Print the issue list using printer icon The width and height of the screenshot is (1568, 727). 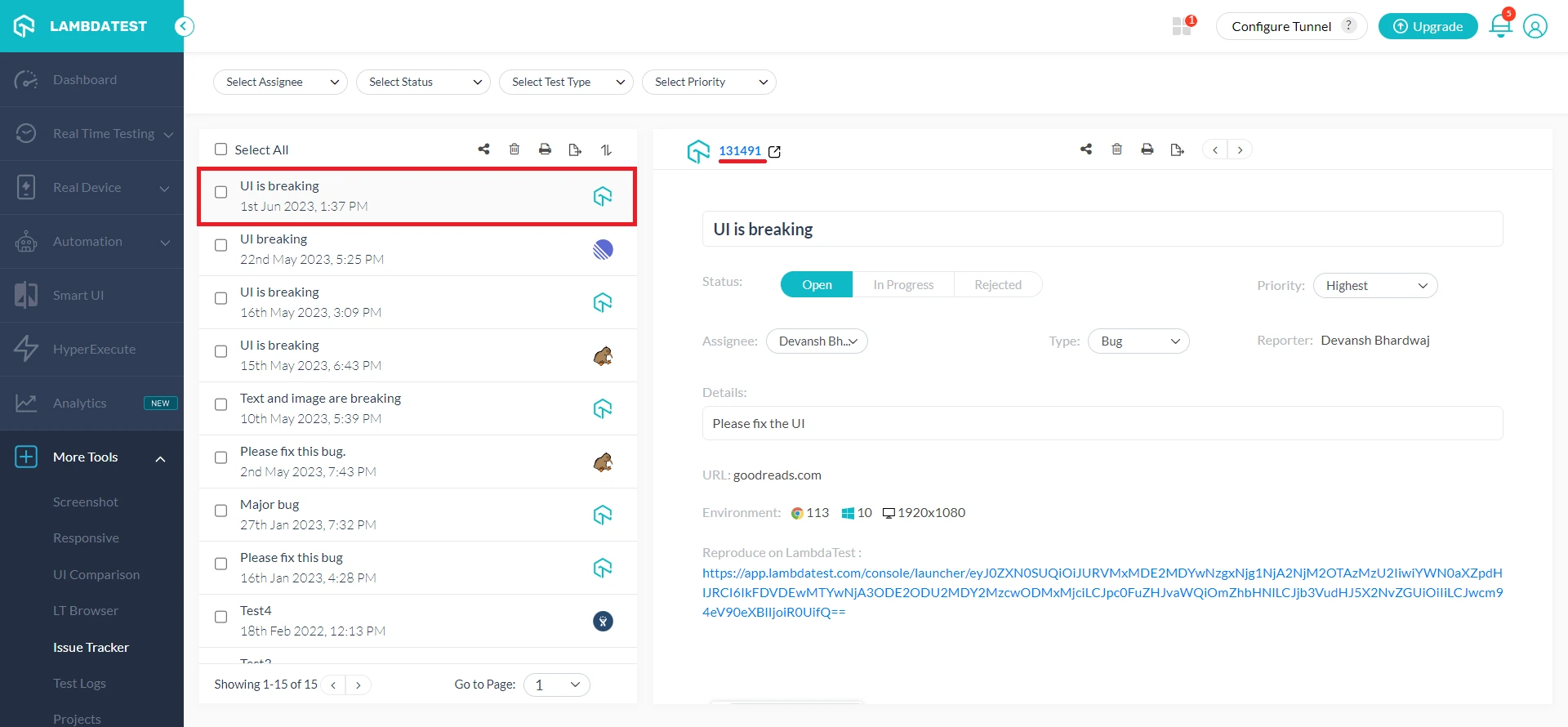[x=545, y=149]
